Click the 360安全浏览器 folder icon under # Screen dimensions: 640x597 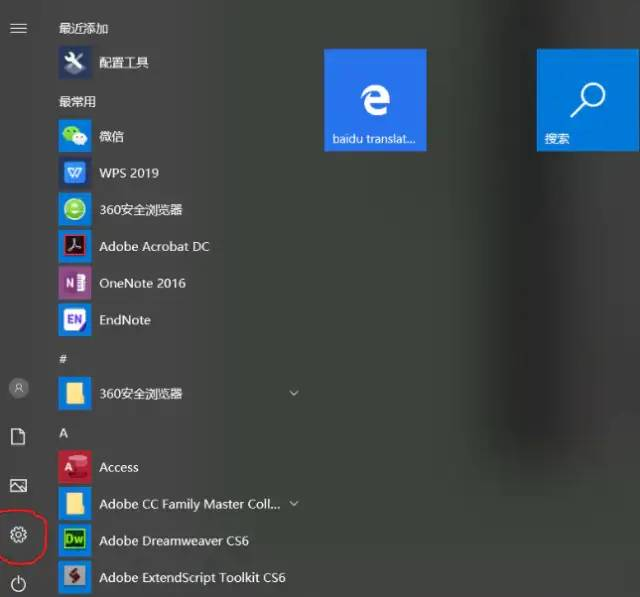point(75,393)
